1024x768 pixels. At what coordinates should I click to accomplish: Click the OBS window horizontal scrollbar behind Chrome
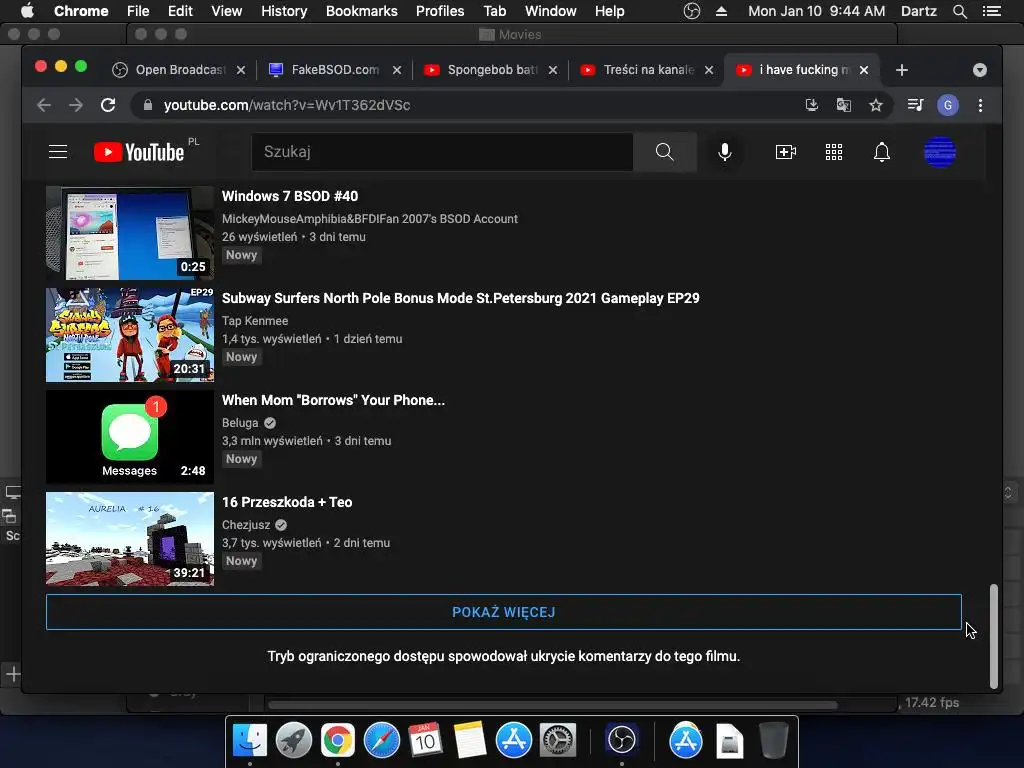[552, 705]
